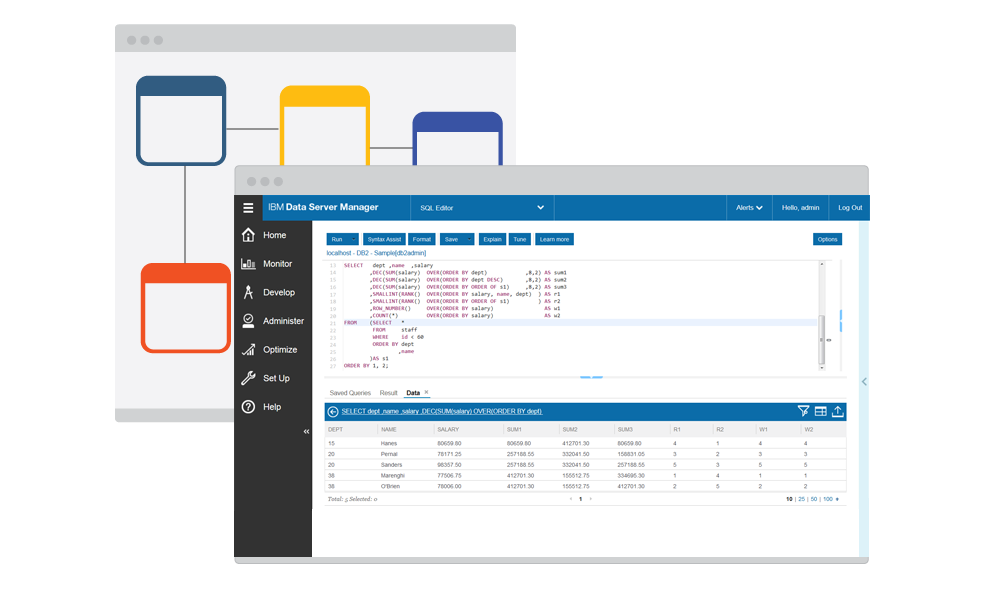The height and width of the screenshot is (600, 1000).
Task: Collapse the sidebar with double-chevron
Action: point(306,432)
